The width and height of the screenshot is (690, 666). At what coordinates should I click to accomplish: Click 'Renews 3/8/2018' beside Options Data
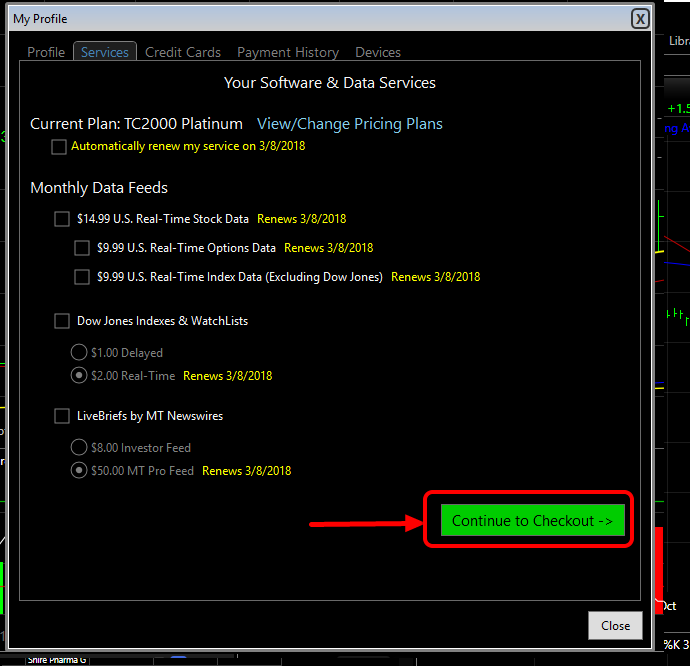[328, 248]
